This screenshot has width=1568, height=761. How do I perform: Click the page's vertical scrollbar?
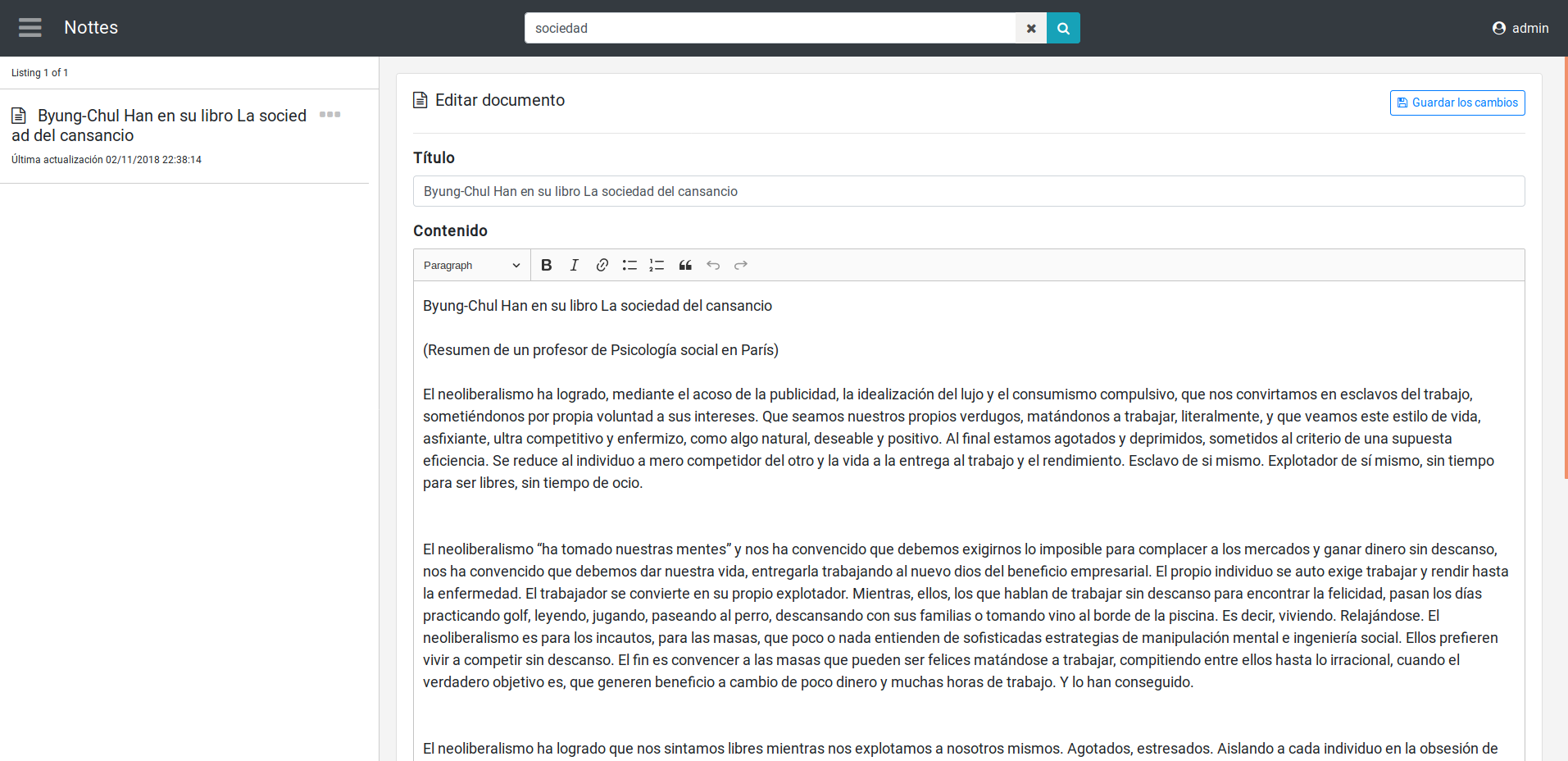[x=1566, y=267]
